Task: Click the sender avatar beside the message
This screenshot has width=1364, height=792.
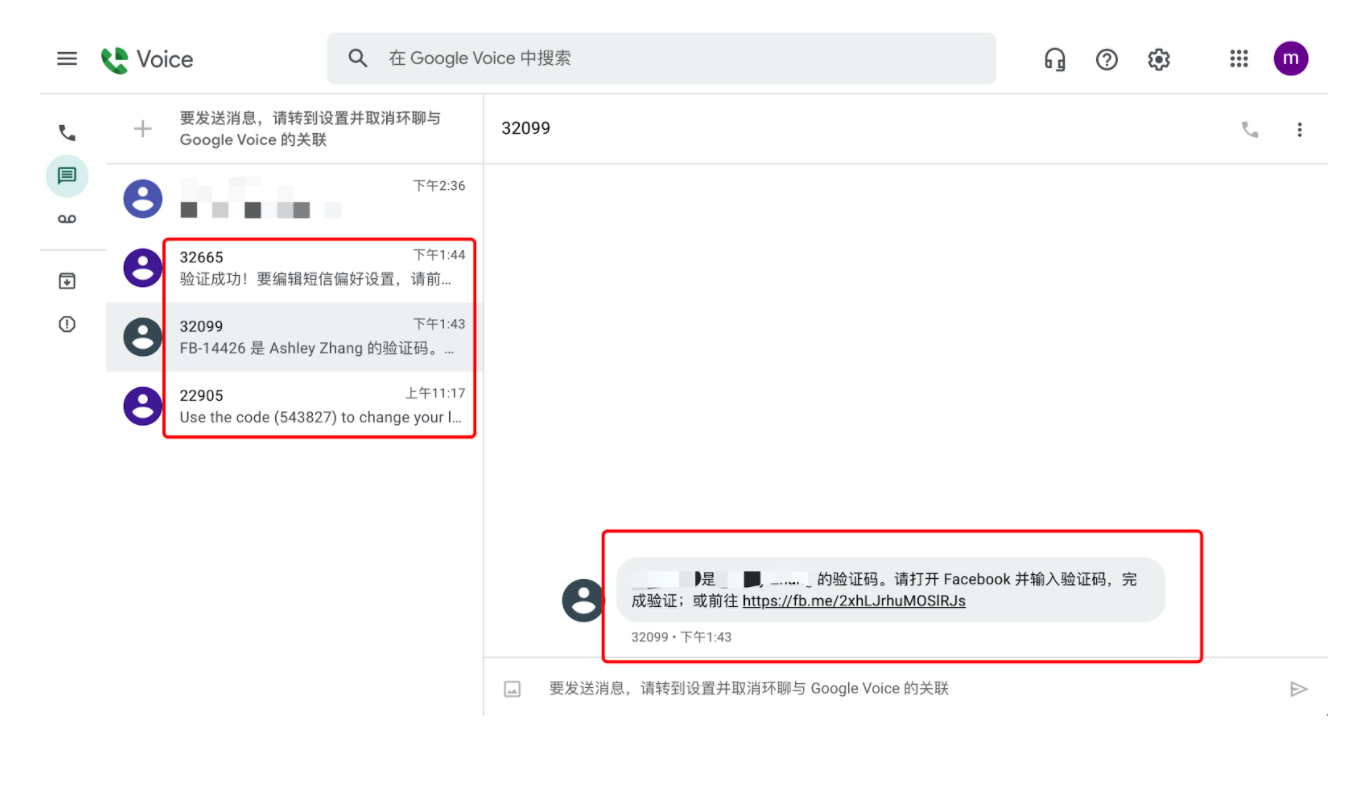Action: pyautogui.click(x=583, y=600)
